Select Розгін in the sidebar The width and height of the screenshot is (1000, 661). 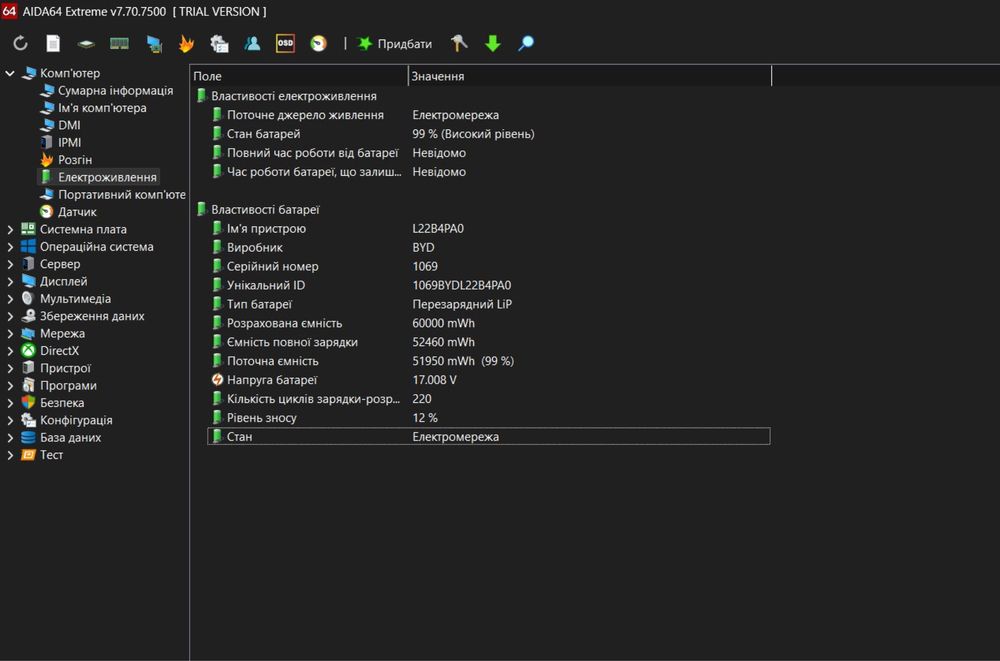tap(75, 160)
